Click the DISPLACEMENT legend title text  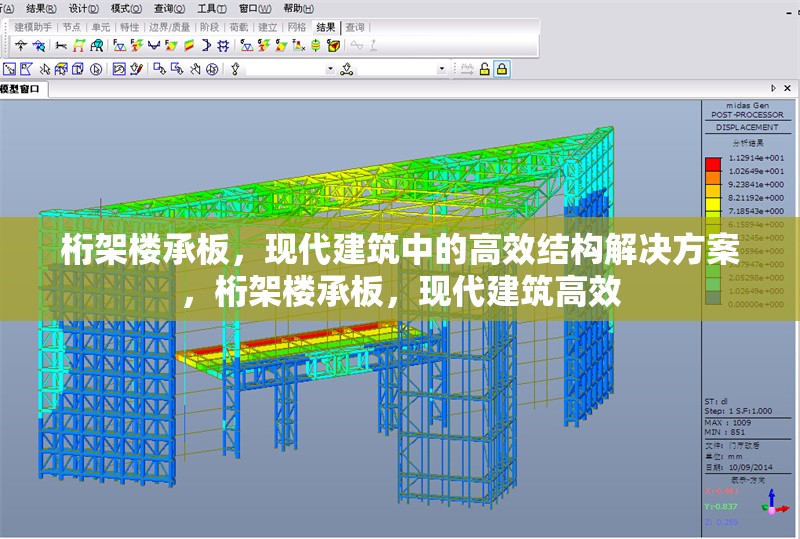click(747, 128)
